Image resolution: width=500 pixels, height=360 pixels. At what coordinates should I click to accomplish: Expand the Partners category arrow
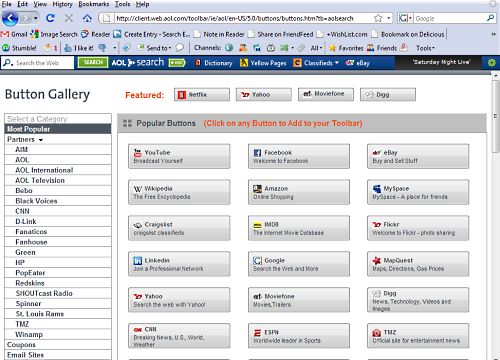tap(41, 140)
